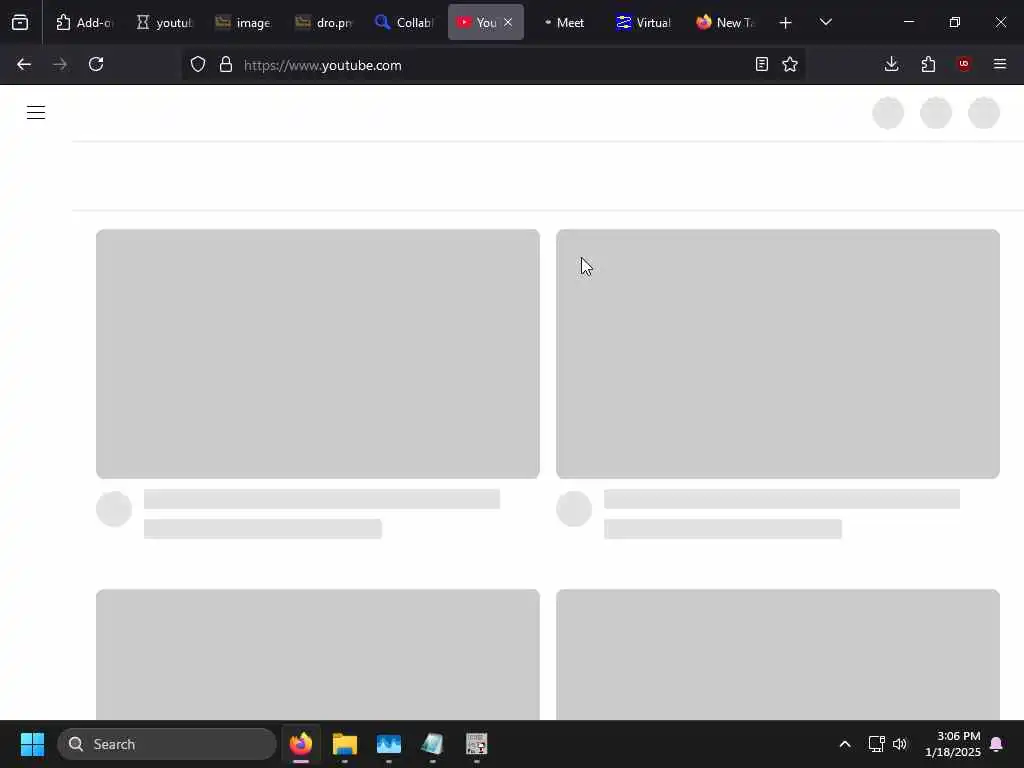Bookmark this page with the star

tap(790, 65)
